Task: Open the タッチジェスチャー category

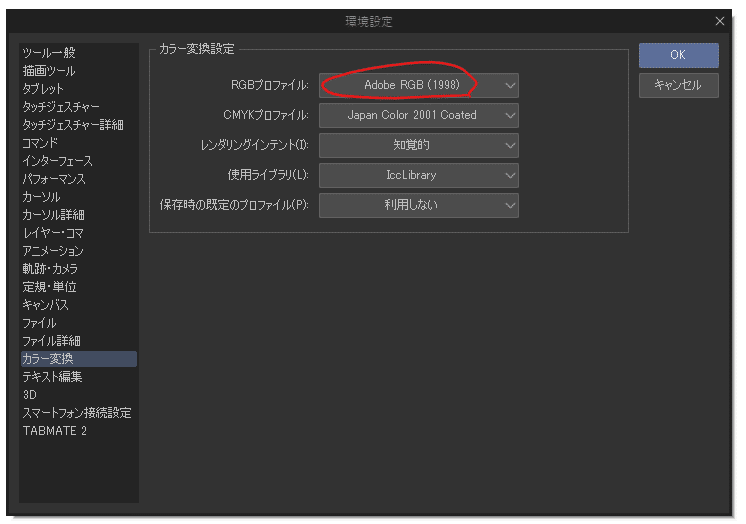Action: click(x=79, y=107)
